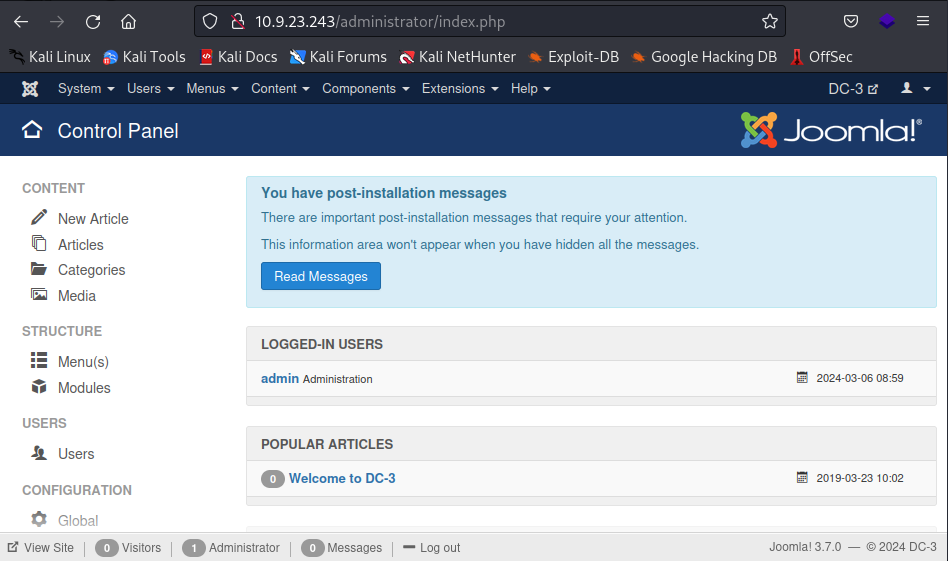Click View Site text in footer

[x=49, y=547]
